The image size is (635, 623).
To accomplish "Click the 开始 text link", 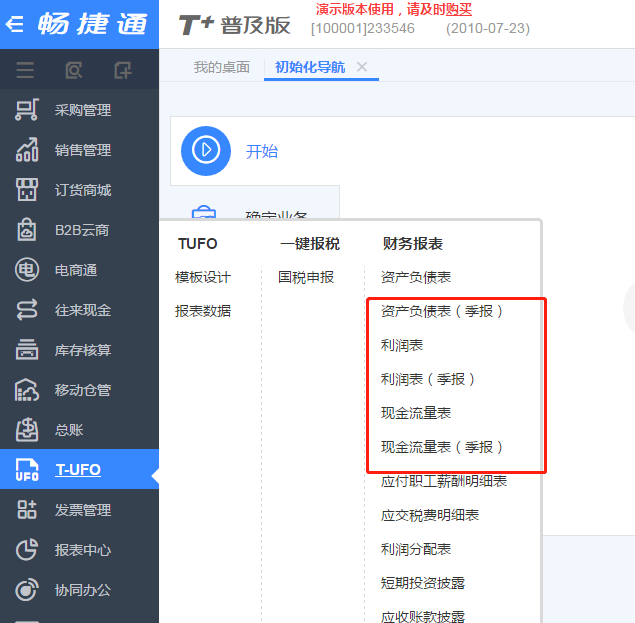I will pos(262,151).
